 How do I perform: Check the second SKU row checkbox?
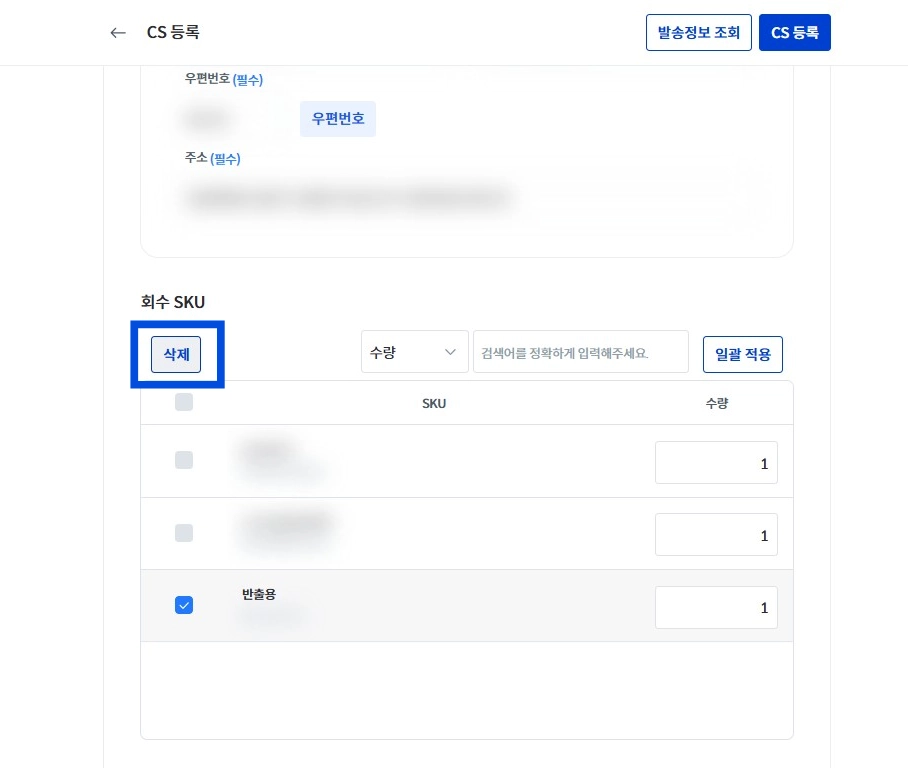[184, 533]
